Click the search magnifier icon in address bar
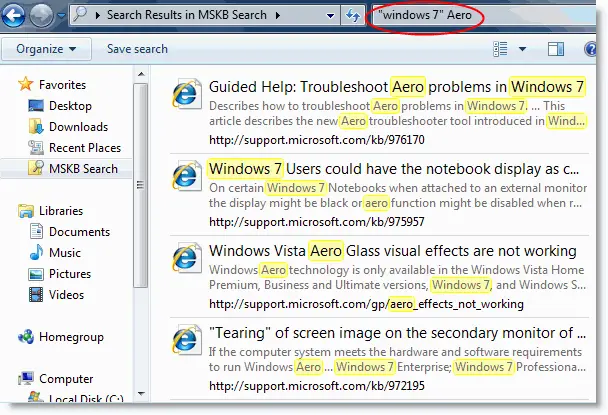The width and height of the screenshot is (608, 415). pos(80,15)
